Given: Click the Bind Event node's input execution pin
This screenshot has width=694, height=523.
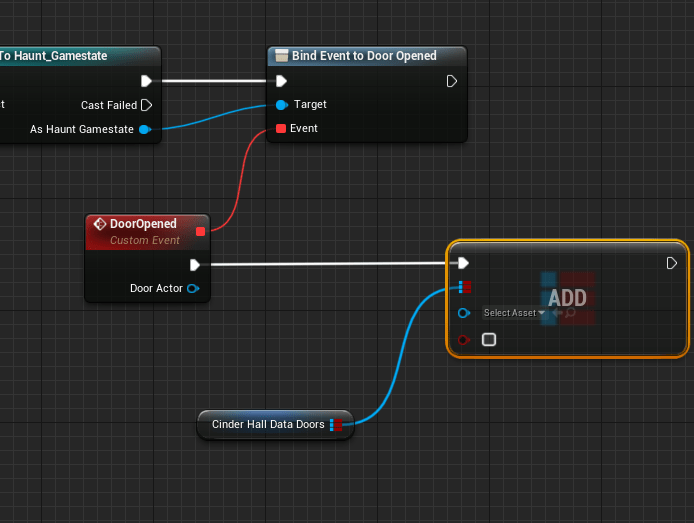Looking at the screenshot, I should point(281,81).
